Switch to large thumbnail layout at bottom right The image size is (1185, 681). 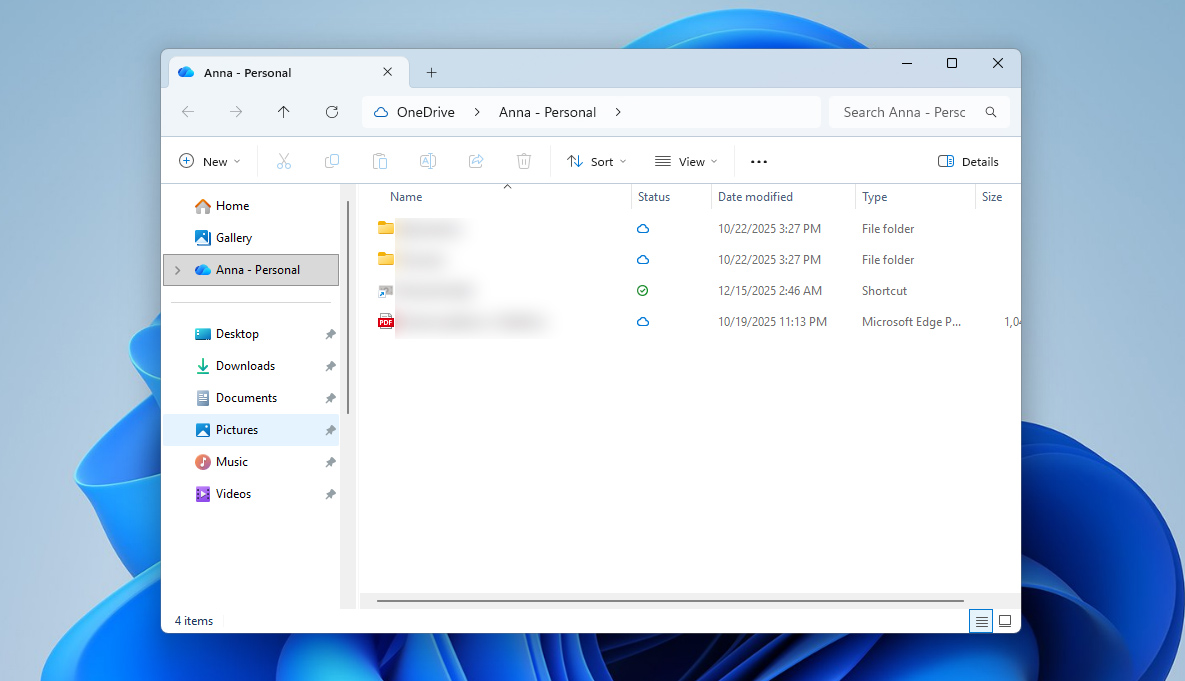tap(1005, 621)
